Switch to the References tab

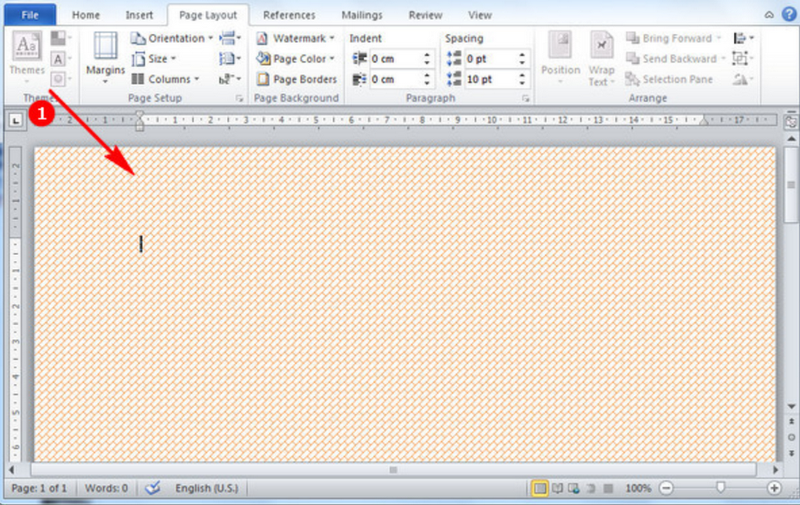pos(289,15)
